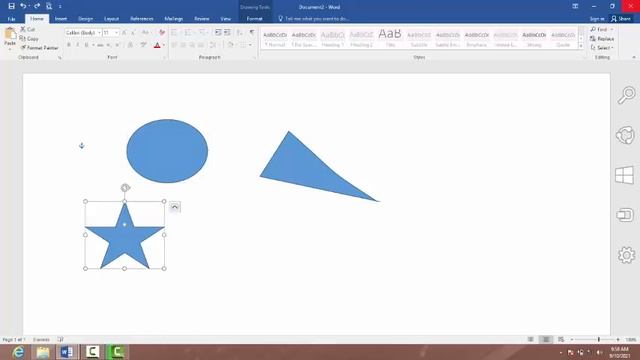Expand the Styles gallery
Image resolution: width=640 pixels, height=360 pixels.
(581, 47)
